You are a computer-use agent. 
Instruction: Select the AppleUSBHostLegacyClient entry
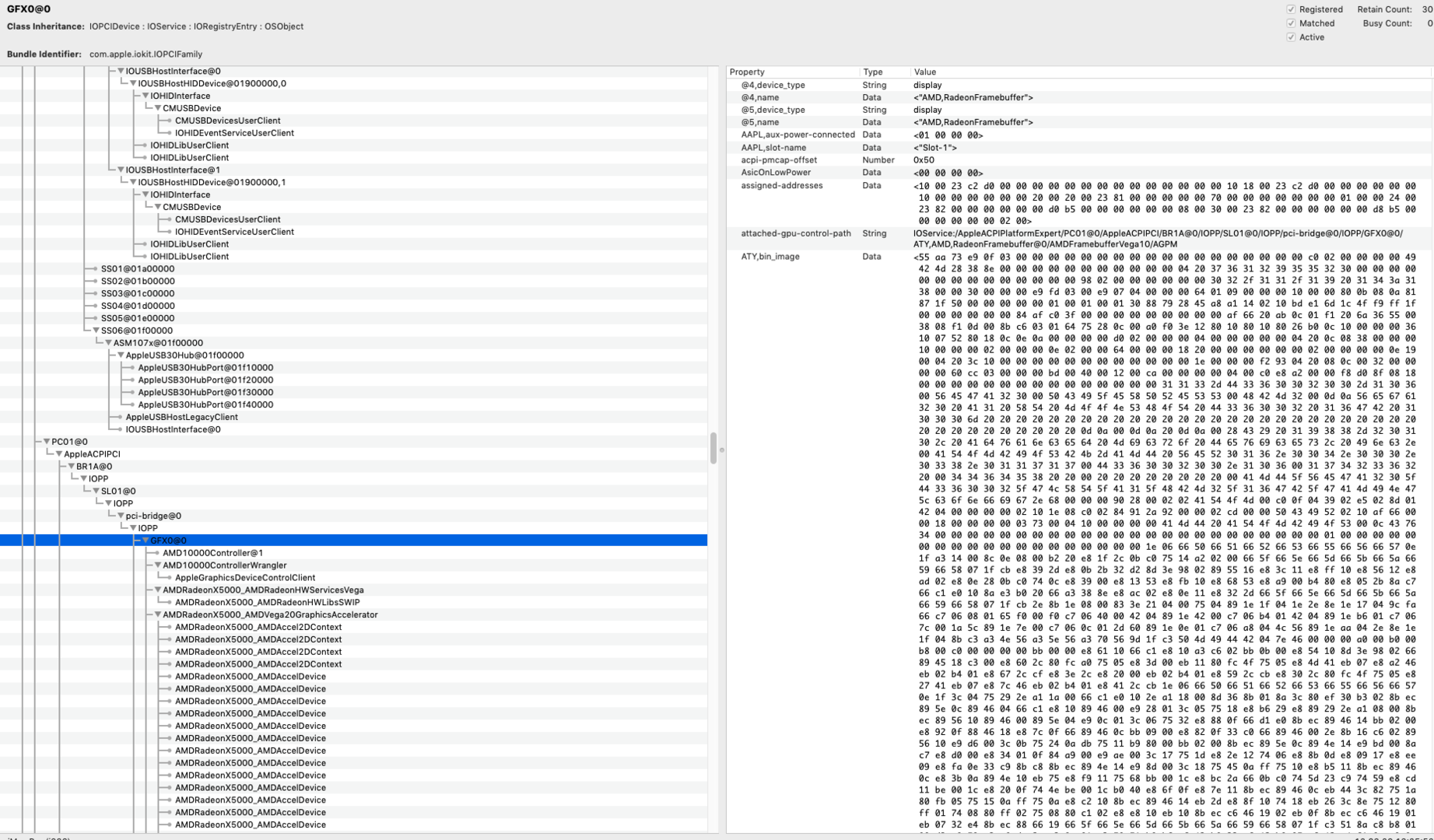click(x=181, y=418)
